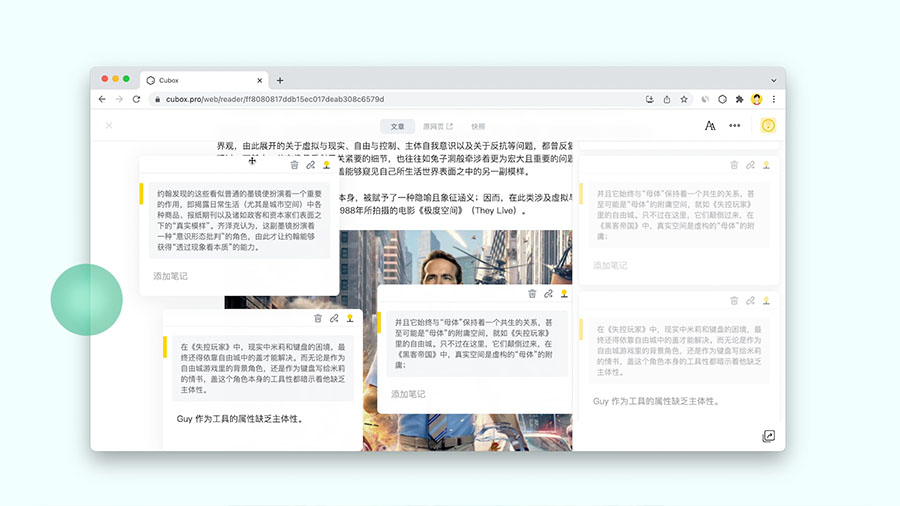Screen dimensions: 900x506
Task: Open the browser Extensions puzzle icon
Action: [739, 100]
